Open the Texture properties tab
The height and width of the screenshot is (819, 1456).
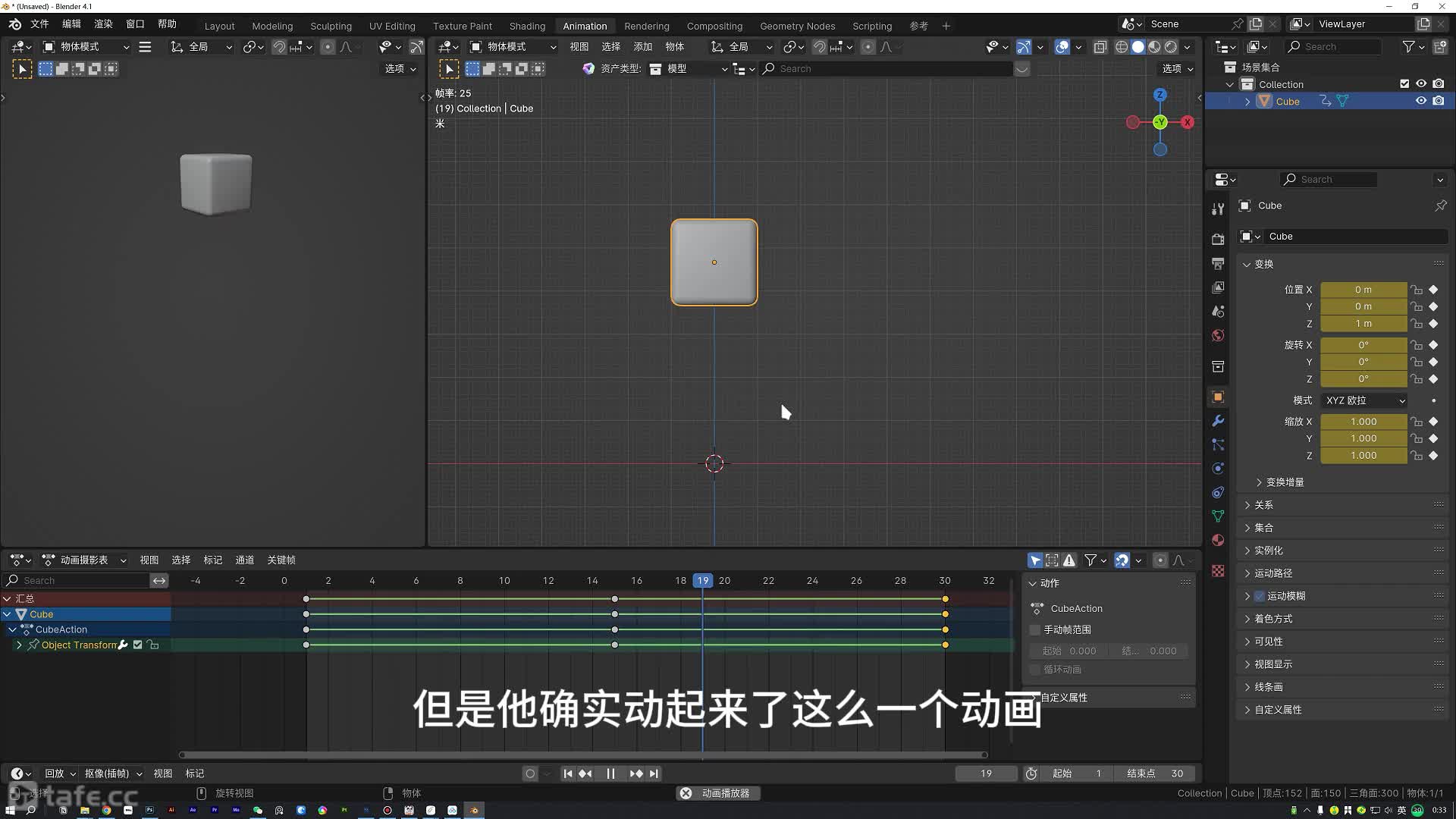[1218, 570]
